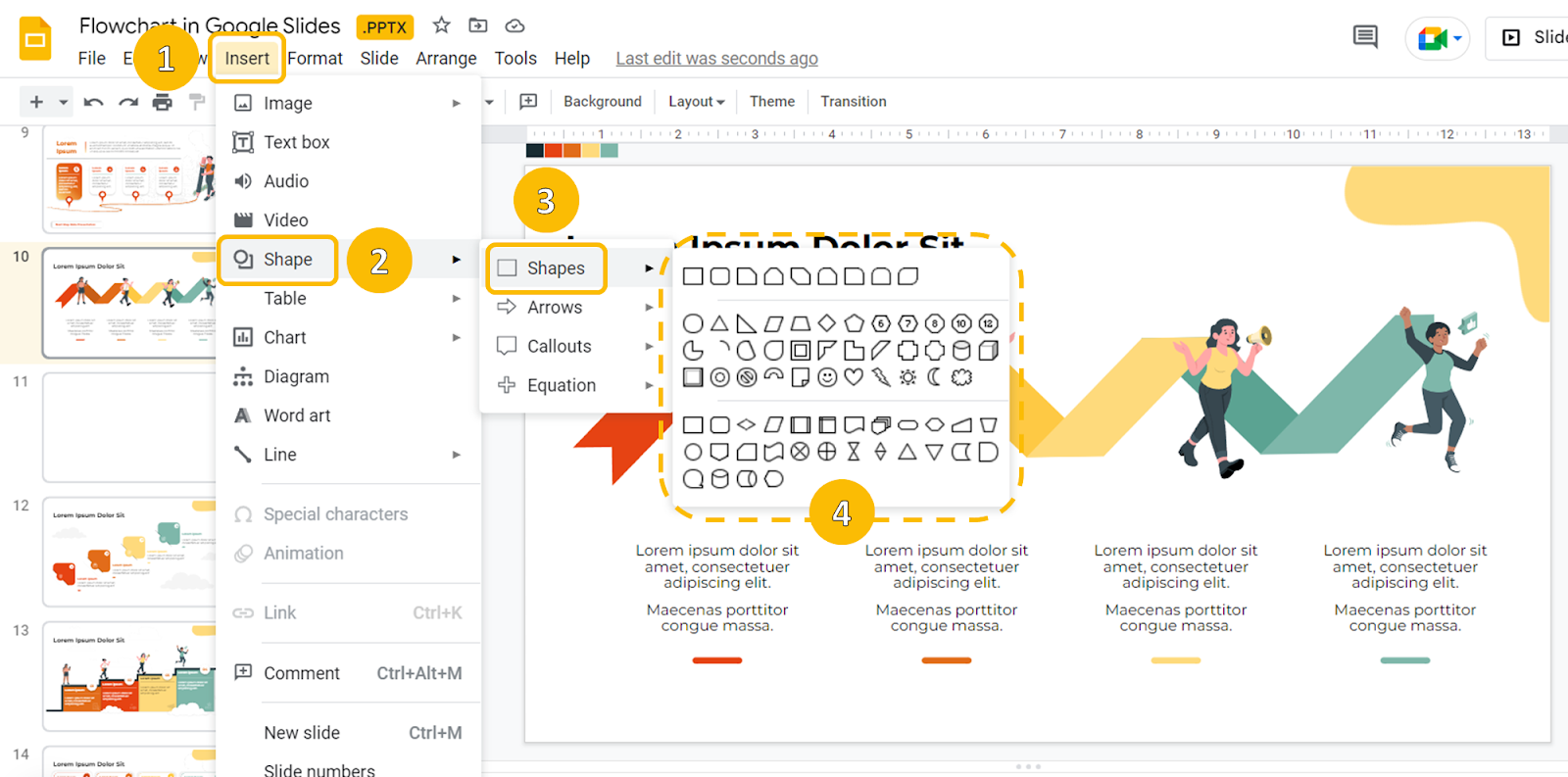
Task: Pick the no-symbol prohibited shape
Action: 747,377
